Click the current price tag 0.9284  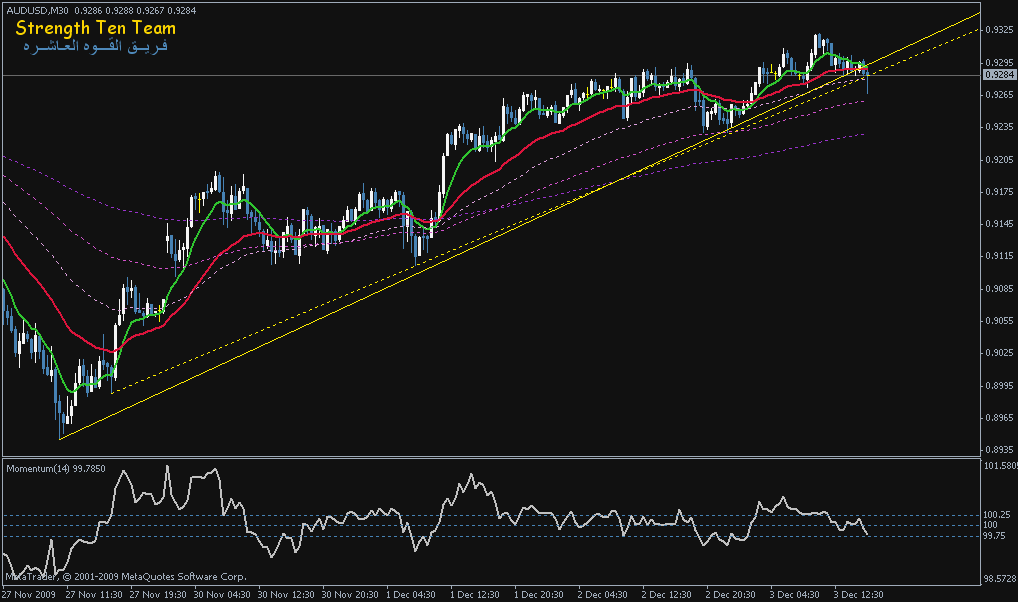click(997, 75)
